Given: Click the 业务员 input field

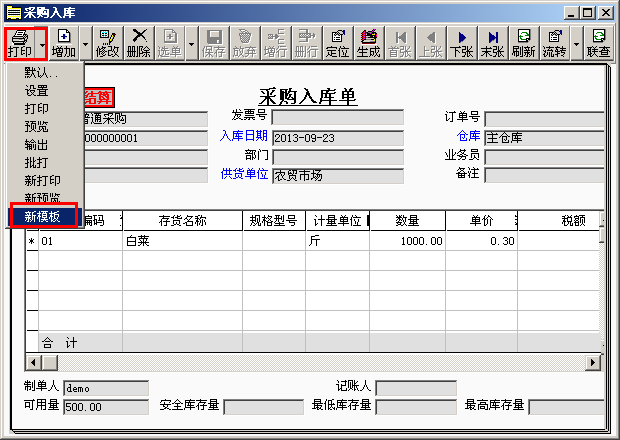Looking at the screenshot, I should [545, 157].
